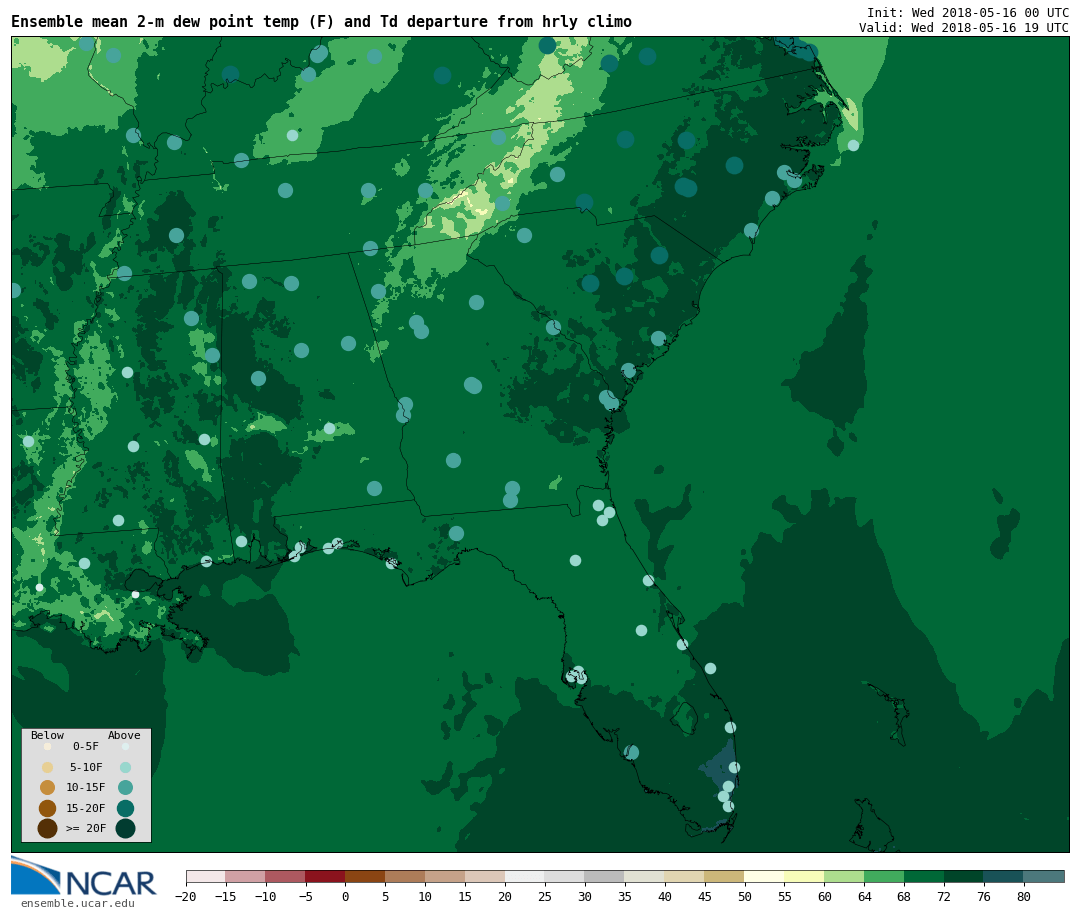The image size is (1080, 915).
Task: Click the Above 0-5F smallest legend dot
Action: (x=125, y=746)
